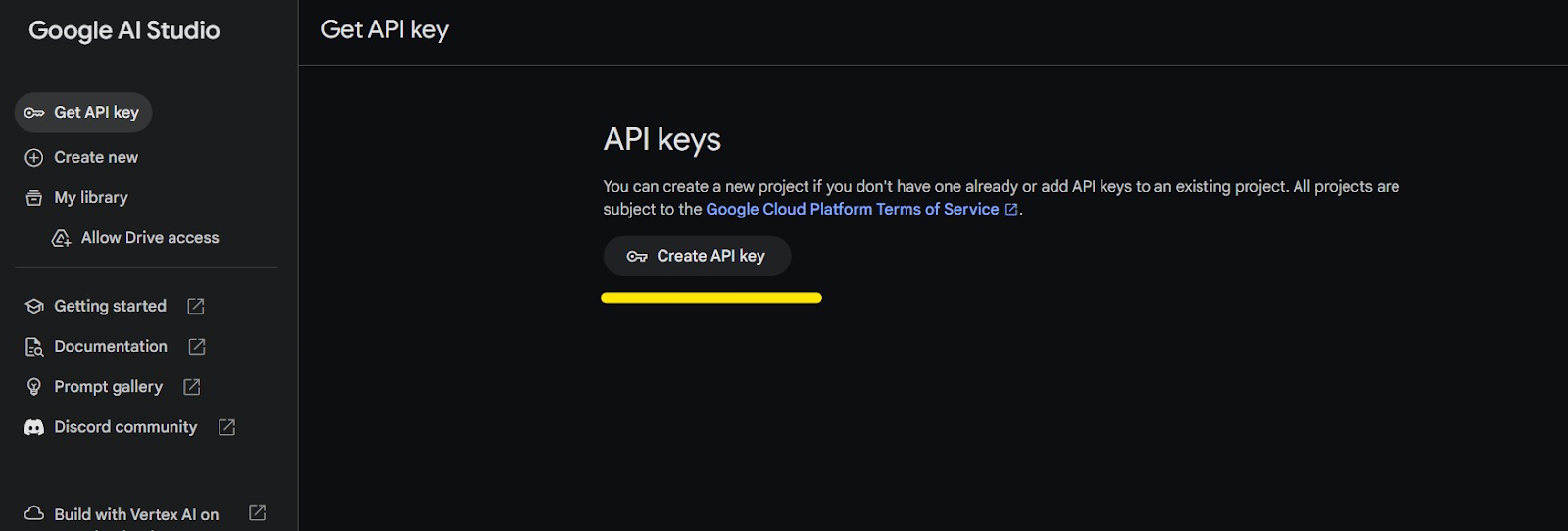Click external-link icon next to Documentation
The width and height of the screenshot is (1568, 531).
pos(197,346)
